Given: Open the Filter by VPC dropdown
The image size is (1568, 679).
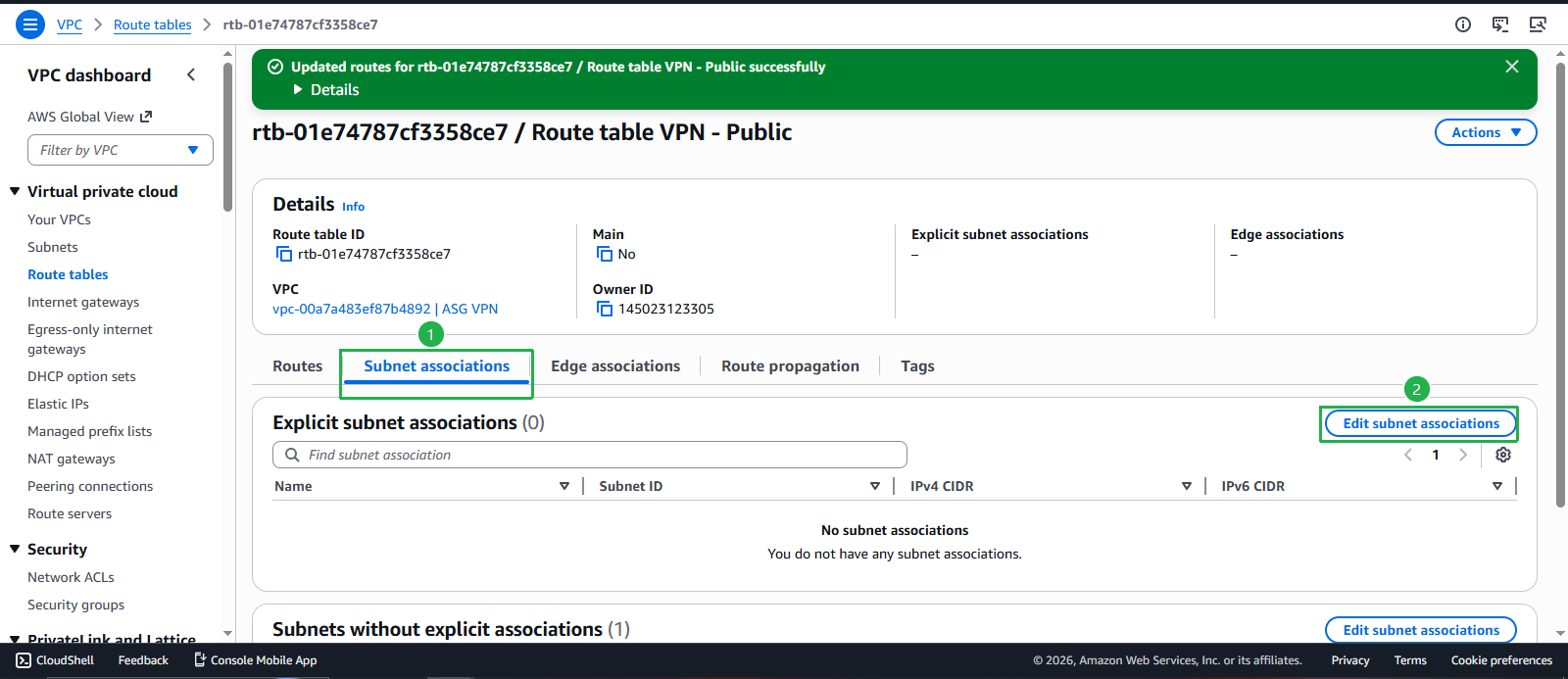Looking at the screenshot, I should (121, 150).
